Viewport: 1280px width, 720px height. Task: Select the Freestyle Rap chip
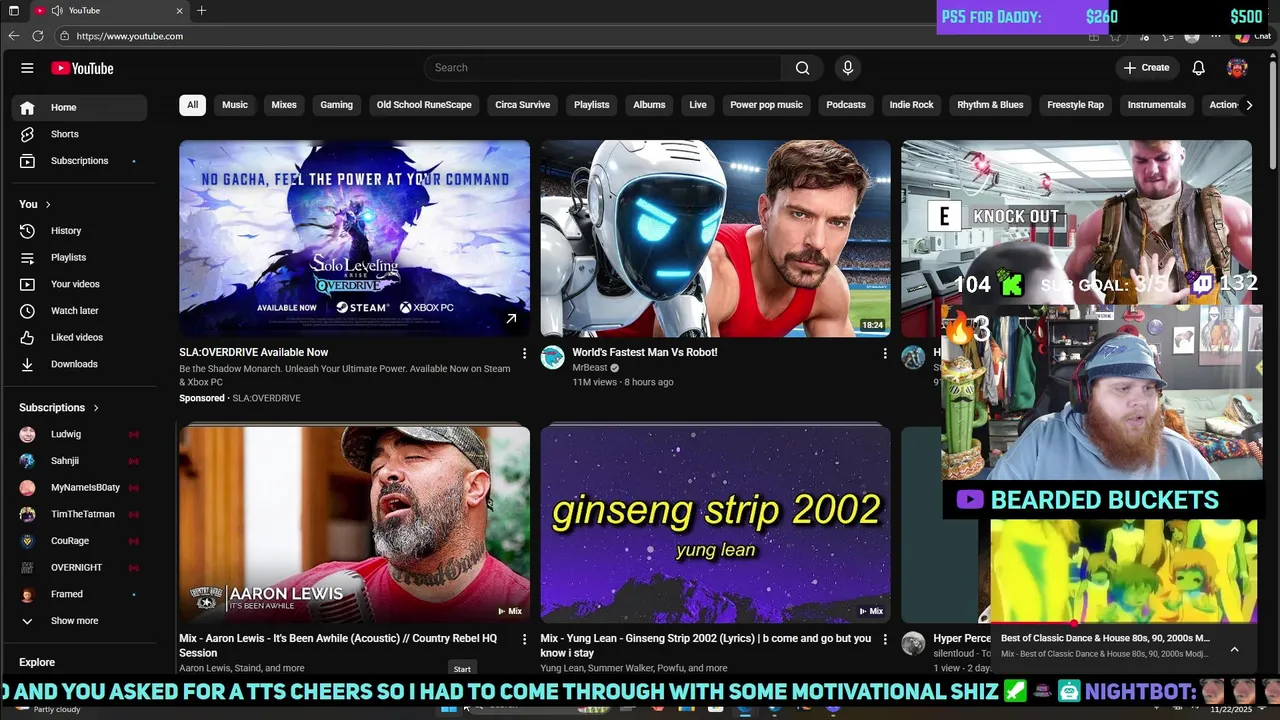(x=1075, y=105)
